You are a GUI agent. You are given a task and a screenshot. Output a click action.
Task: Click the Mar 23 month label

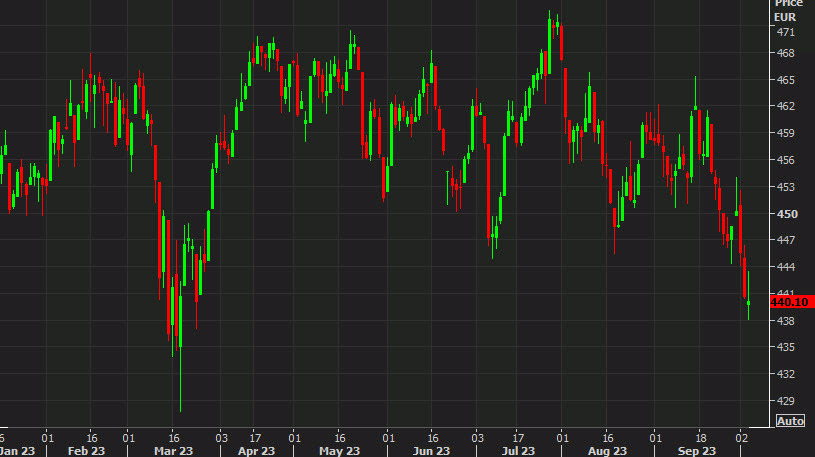[x=174, y=451]
